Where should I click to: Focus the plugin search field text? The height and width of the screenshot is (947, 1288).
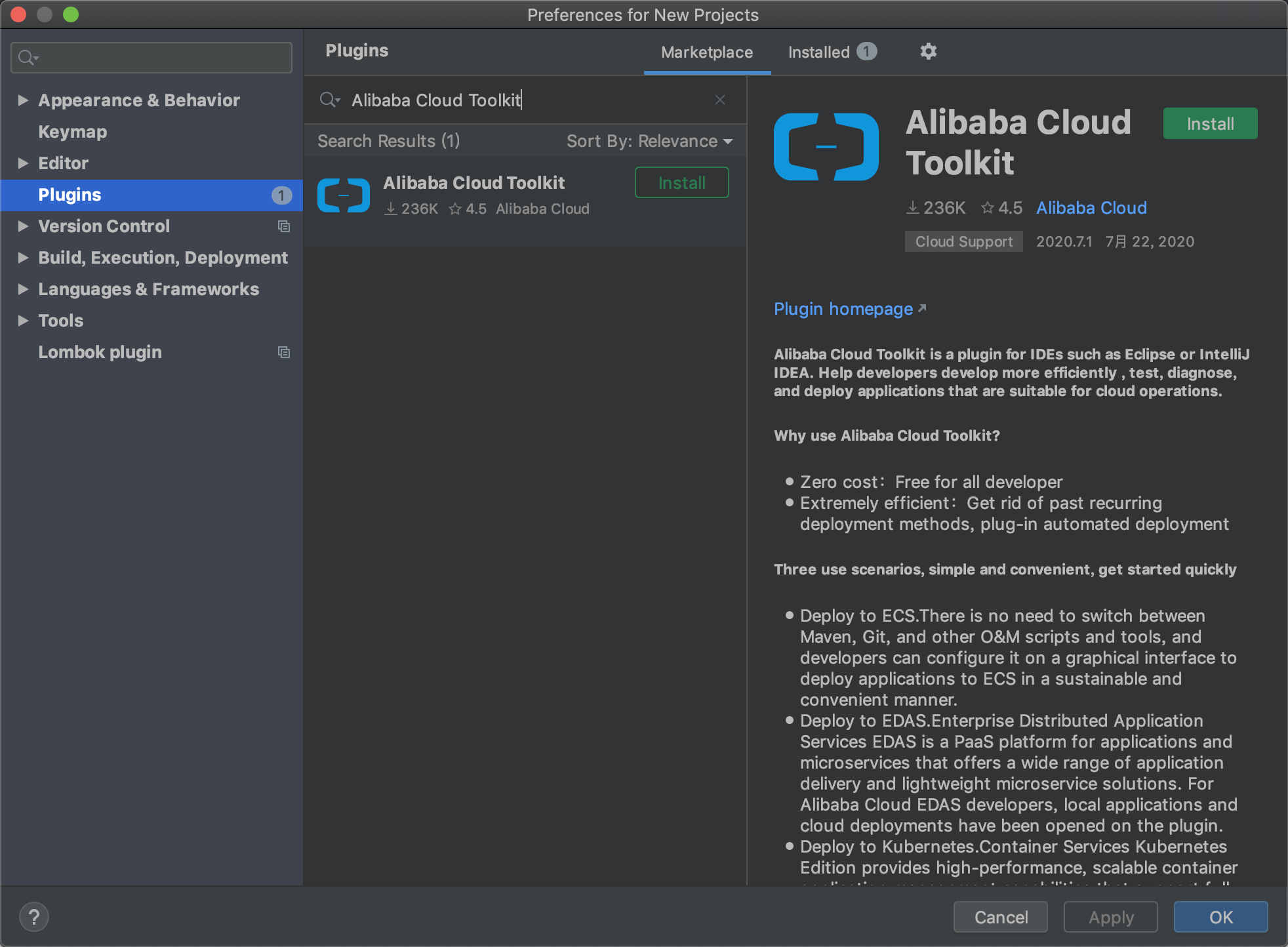click(436, 100)
